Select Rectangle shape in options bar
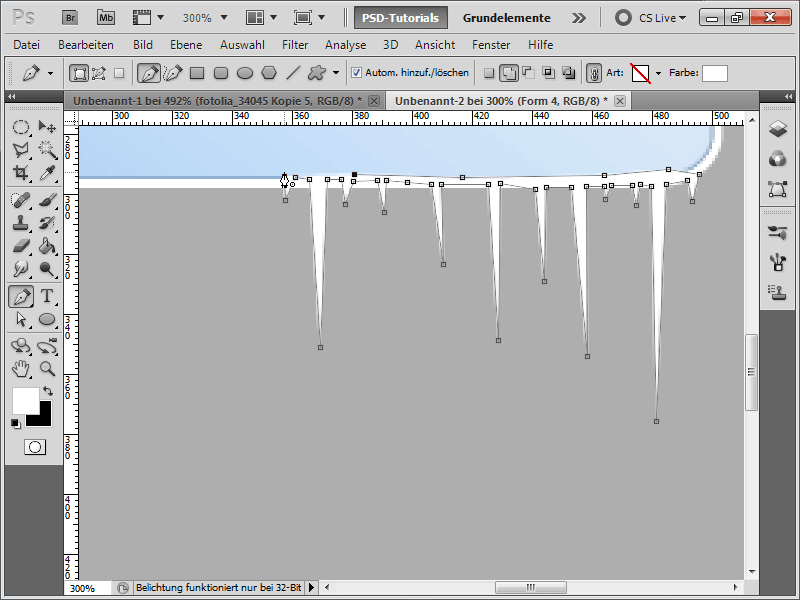Viewport: 800px width, 600px height. [x=197, y=73]
